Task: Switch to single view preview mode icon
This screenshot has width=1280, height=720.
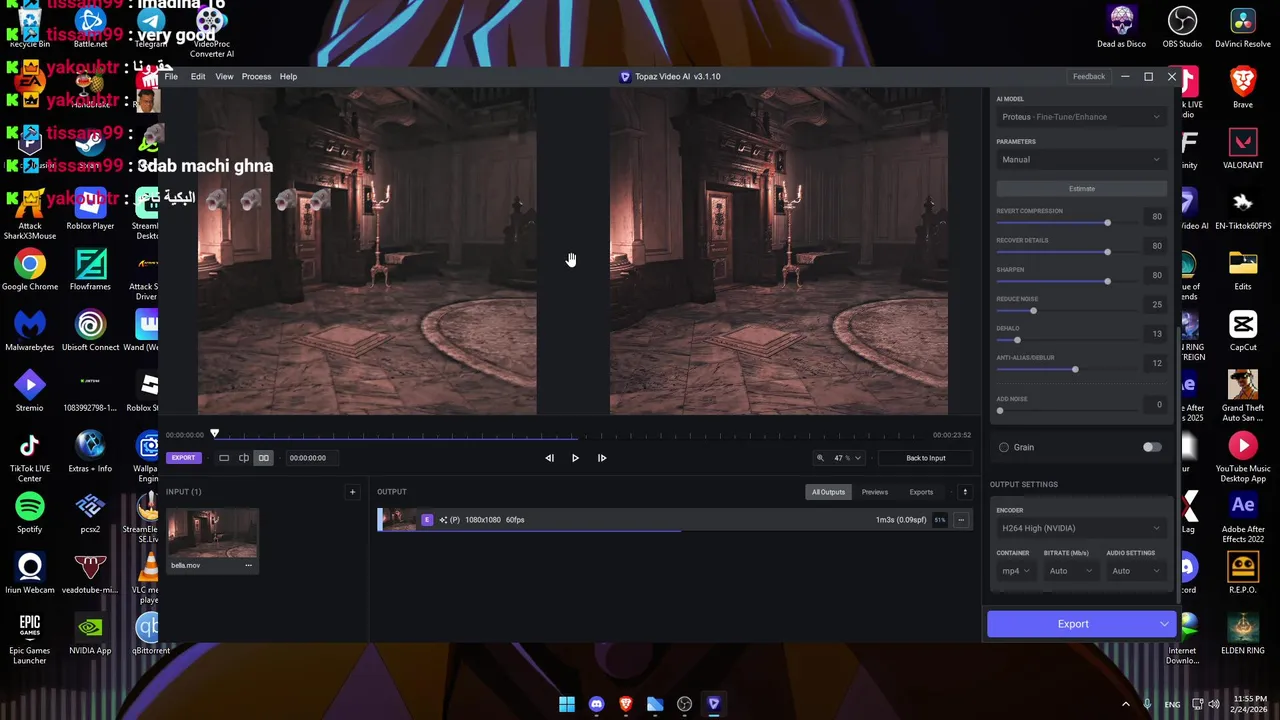Action: tap(224, 458)
